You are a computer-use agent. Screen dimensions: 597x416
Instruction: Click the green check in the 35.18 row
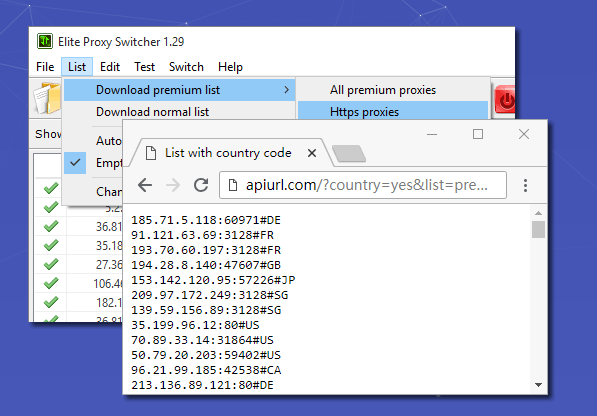(51, 245)
